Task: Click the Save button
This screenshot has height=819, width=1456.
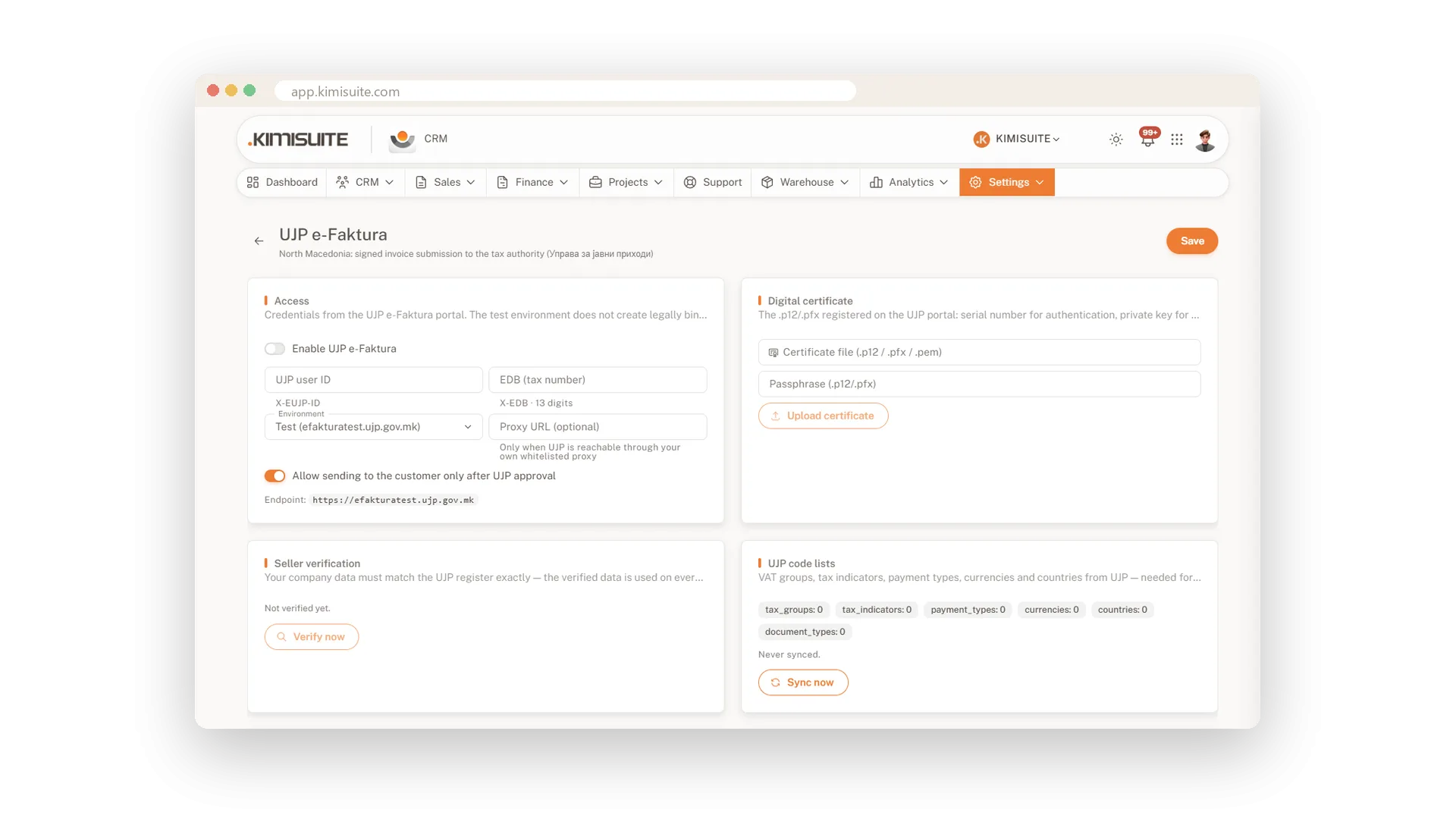Action: pyautogui.click(x=1192, y=241)
